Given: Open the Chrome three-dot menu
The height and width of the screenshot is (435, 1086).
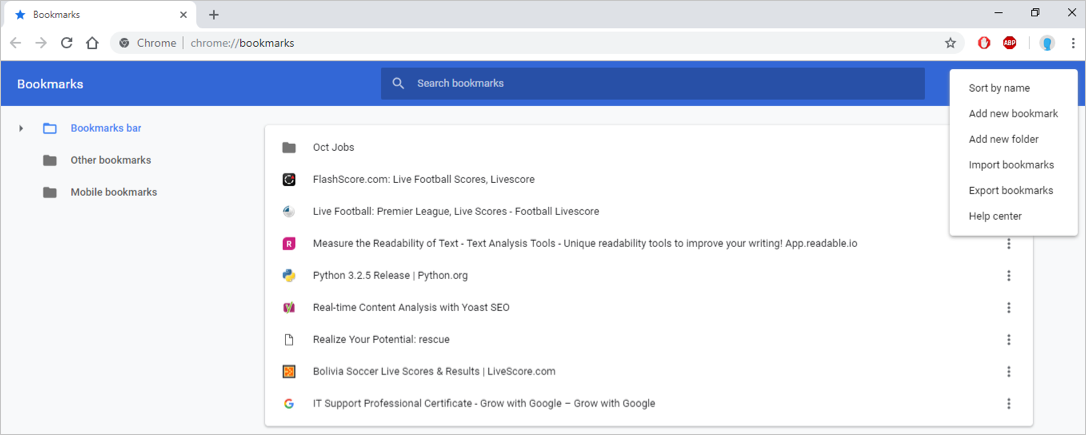Looking at the screenshot, I should click(1073, 43).
